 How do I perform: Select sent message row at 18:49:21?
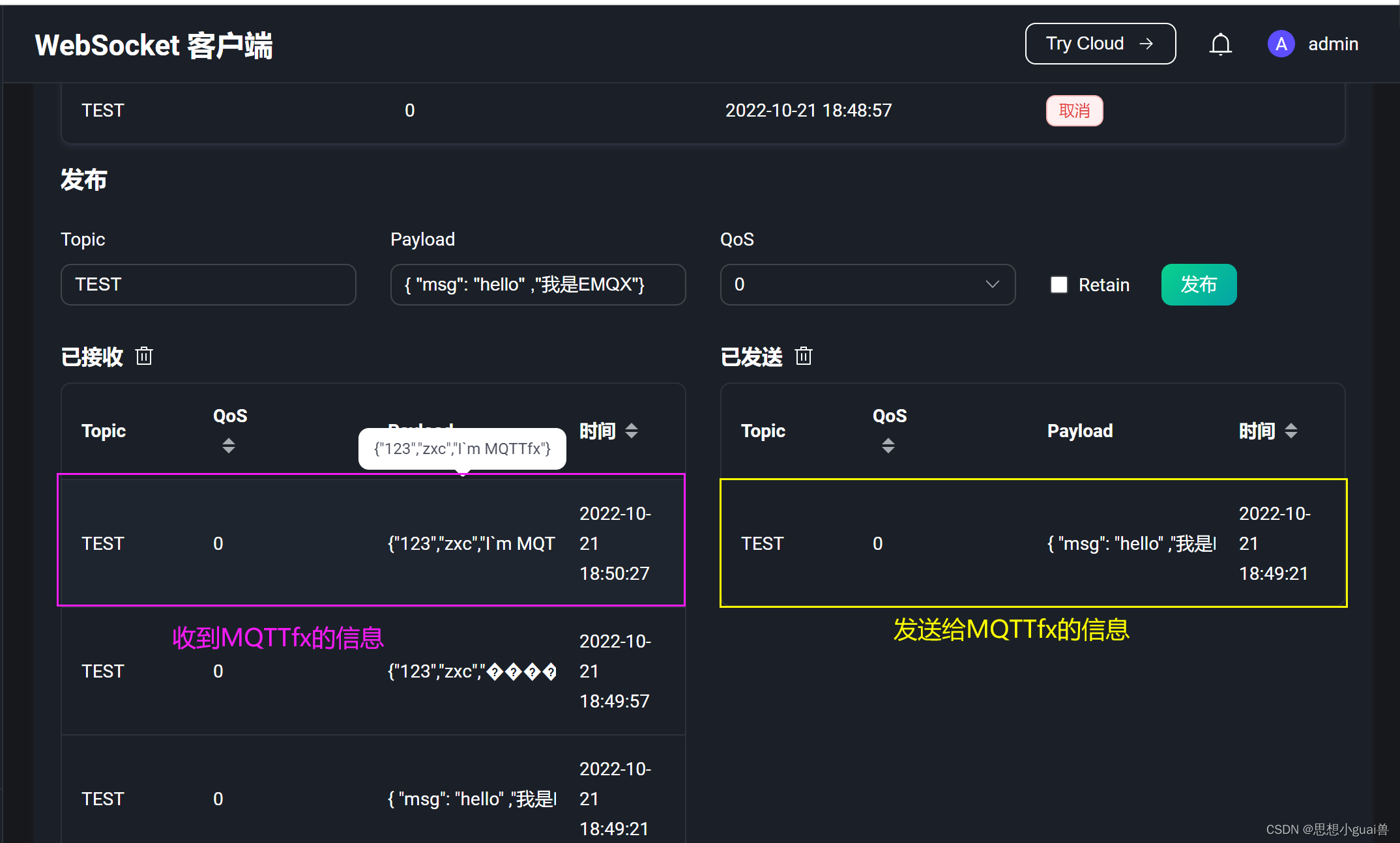[1032, 543]
